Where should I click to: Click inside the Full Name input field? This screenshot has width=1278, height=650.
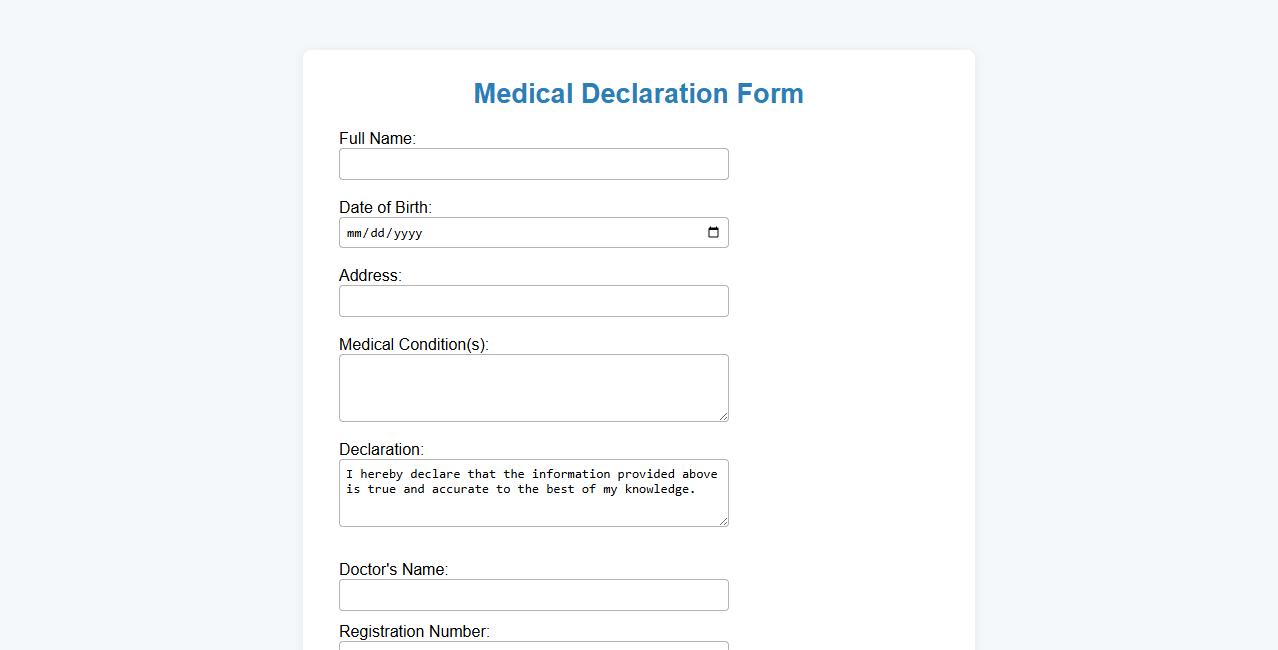tap(533, 163)
